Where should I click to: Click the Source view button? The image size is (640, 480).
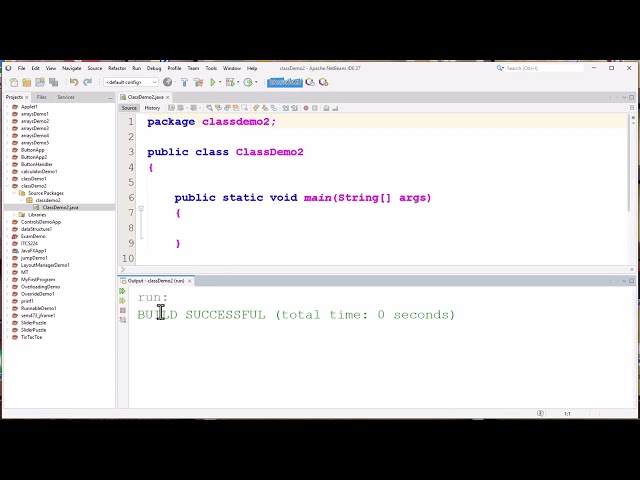click(x=129, y=108)
